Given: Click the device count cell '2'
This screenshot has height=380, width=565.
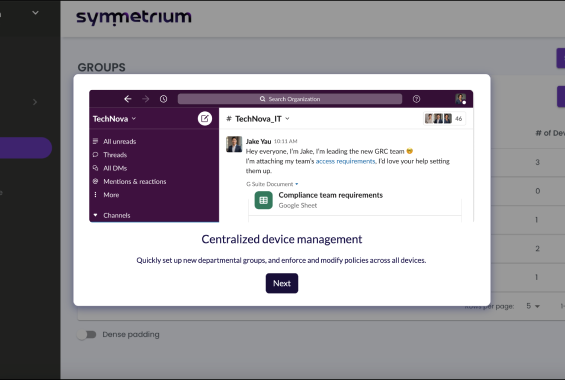Looking at the screenshot, I should coord(537,249).
